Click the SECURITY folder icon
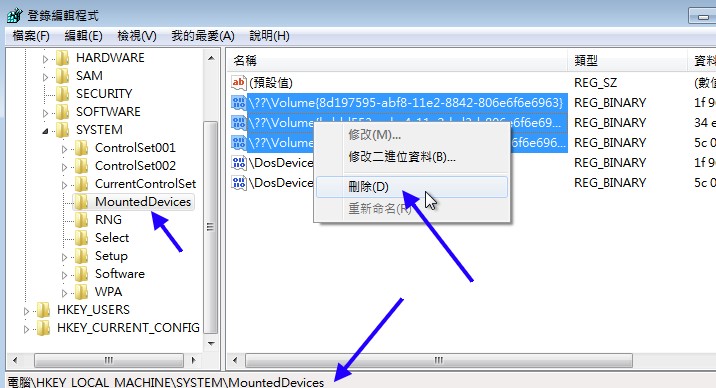This screenshot has height=388, width=716. pyautogui.click(x=63, y=94)
